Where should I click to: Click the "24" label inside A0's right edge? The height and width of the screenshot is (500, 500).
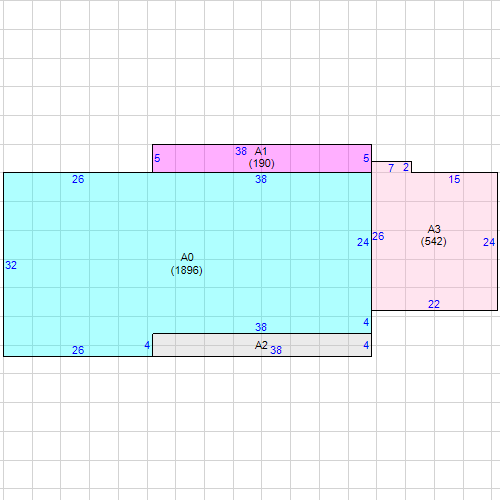coord(363,242)
